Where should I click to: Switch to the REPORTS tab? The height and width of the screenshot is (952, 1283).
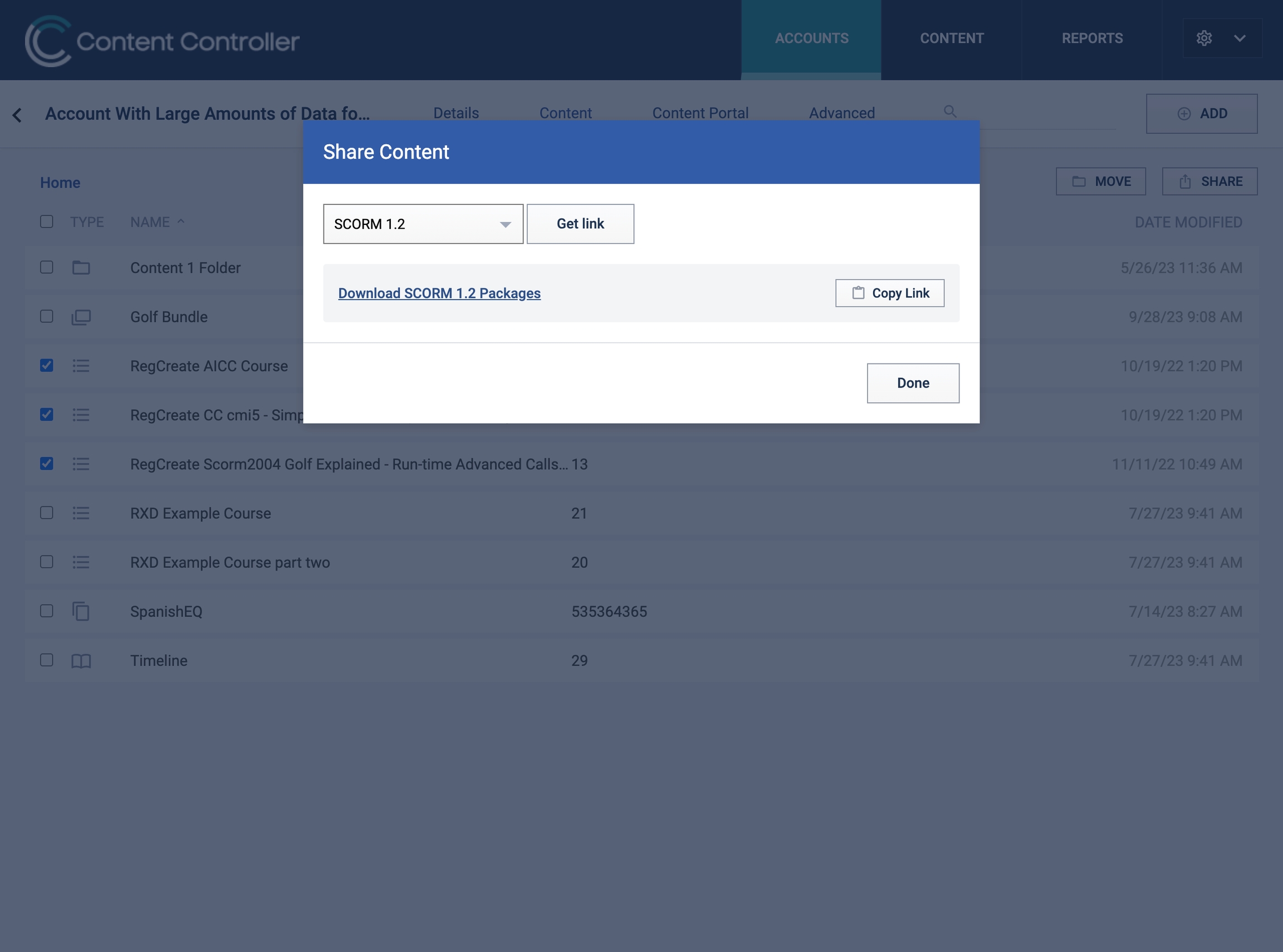pyautogui.click(x=1091, y=38)
